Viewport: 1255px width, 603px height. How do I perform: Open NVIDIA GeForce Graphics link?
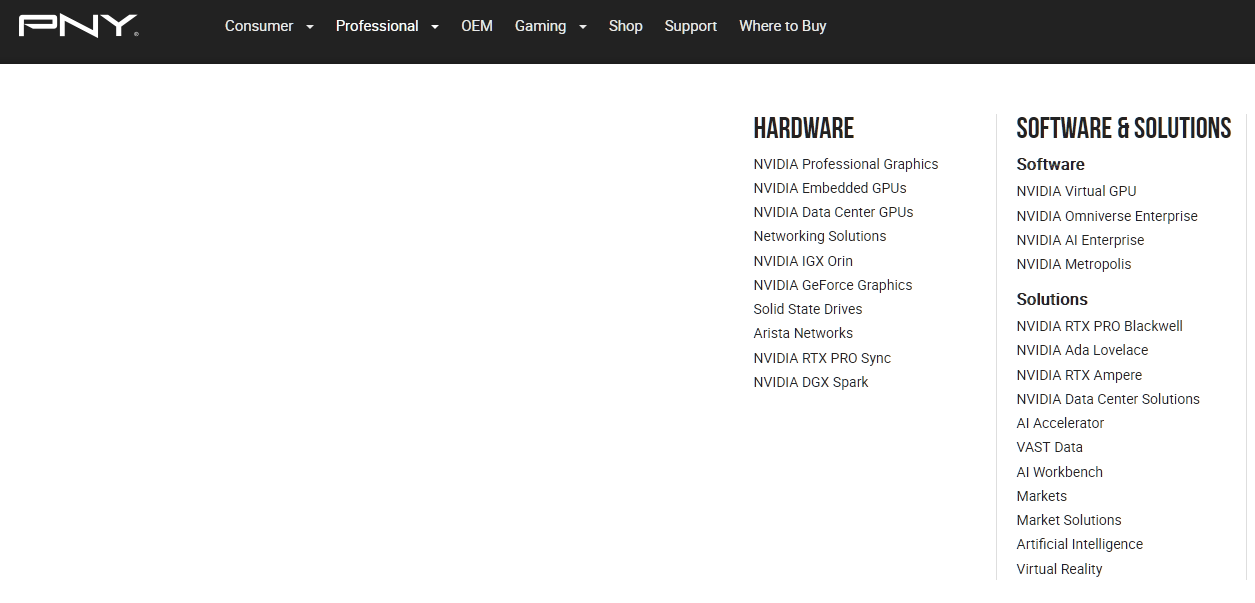point(833,285)
